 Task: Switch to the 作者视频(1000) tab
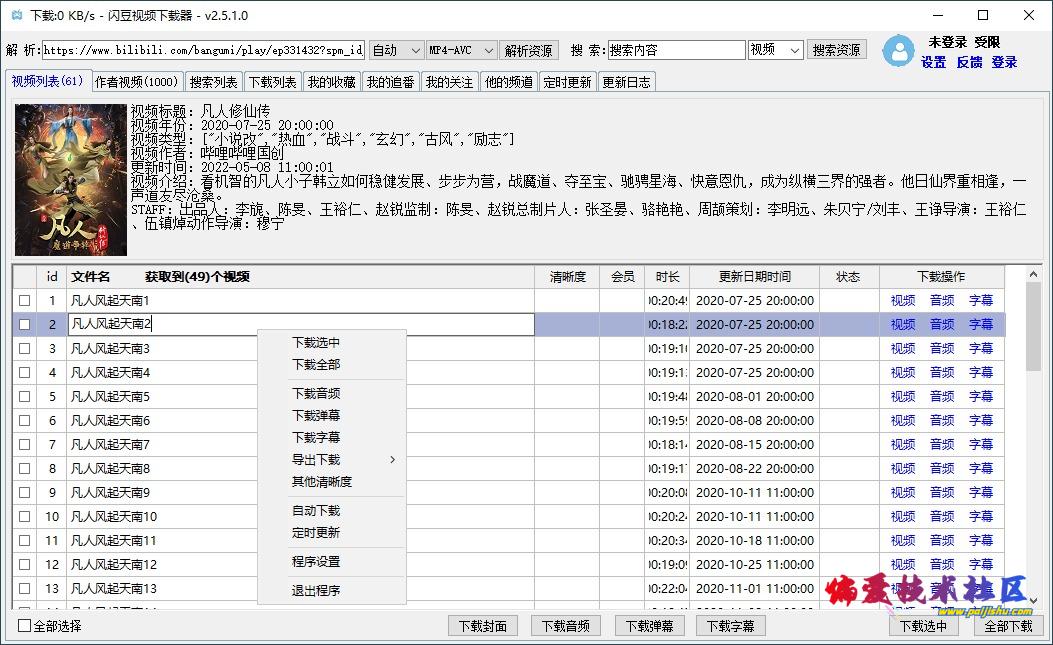pyautogui.click(x=136, y=82)
